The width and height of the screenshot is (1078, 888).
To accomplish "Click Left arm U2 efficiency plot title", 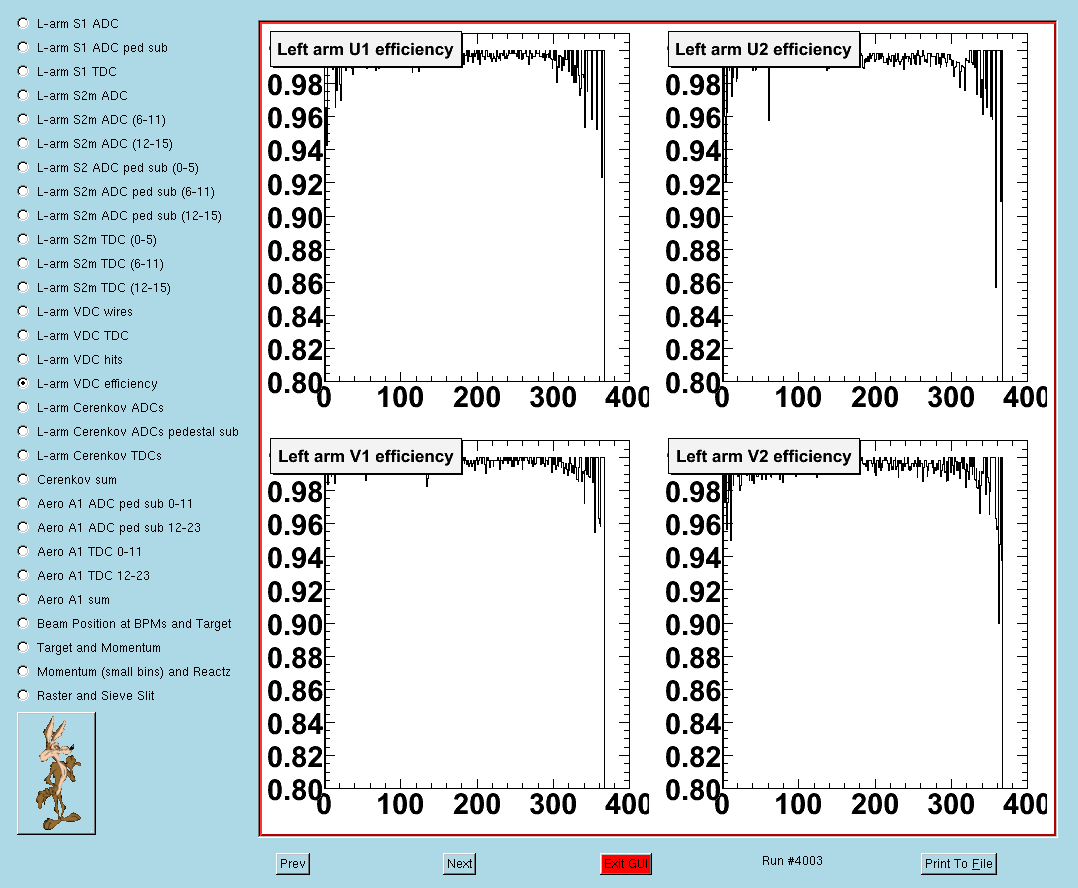I will coord(763,49).
